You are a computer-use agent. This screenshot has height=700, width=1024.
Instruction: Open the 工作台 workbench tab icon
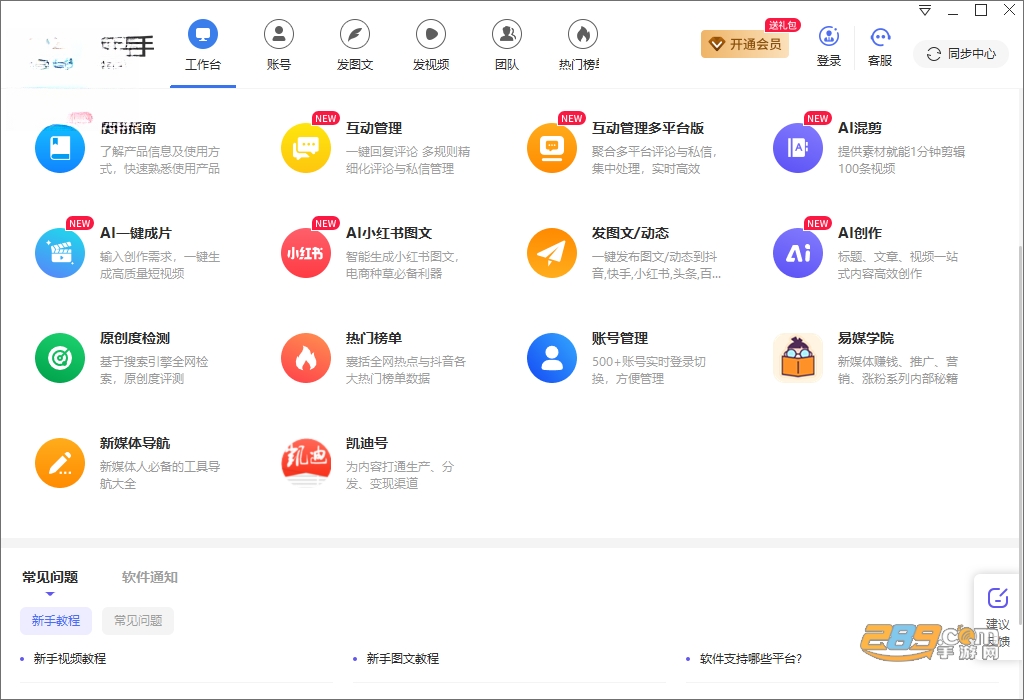(202, 34)
